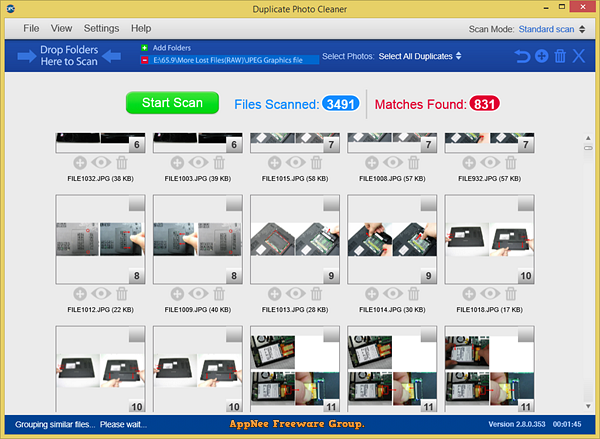Click the undo arrow icon in the blue toolbar
Screen dimensions: 600x439
522,56
